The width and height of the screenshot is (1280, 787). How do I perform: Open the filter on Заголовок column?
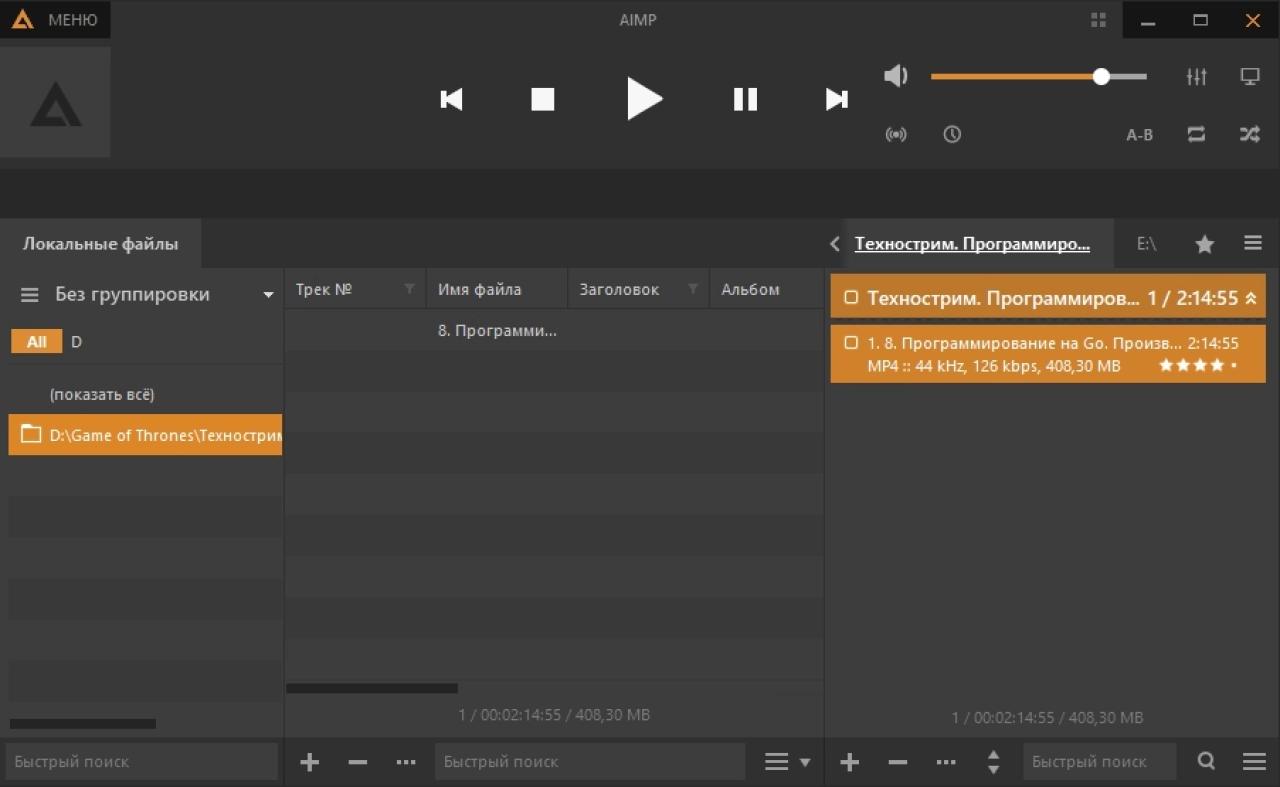coord(692,290)
